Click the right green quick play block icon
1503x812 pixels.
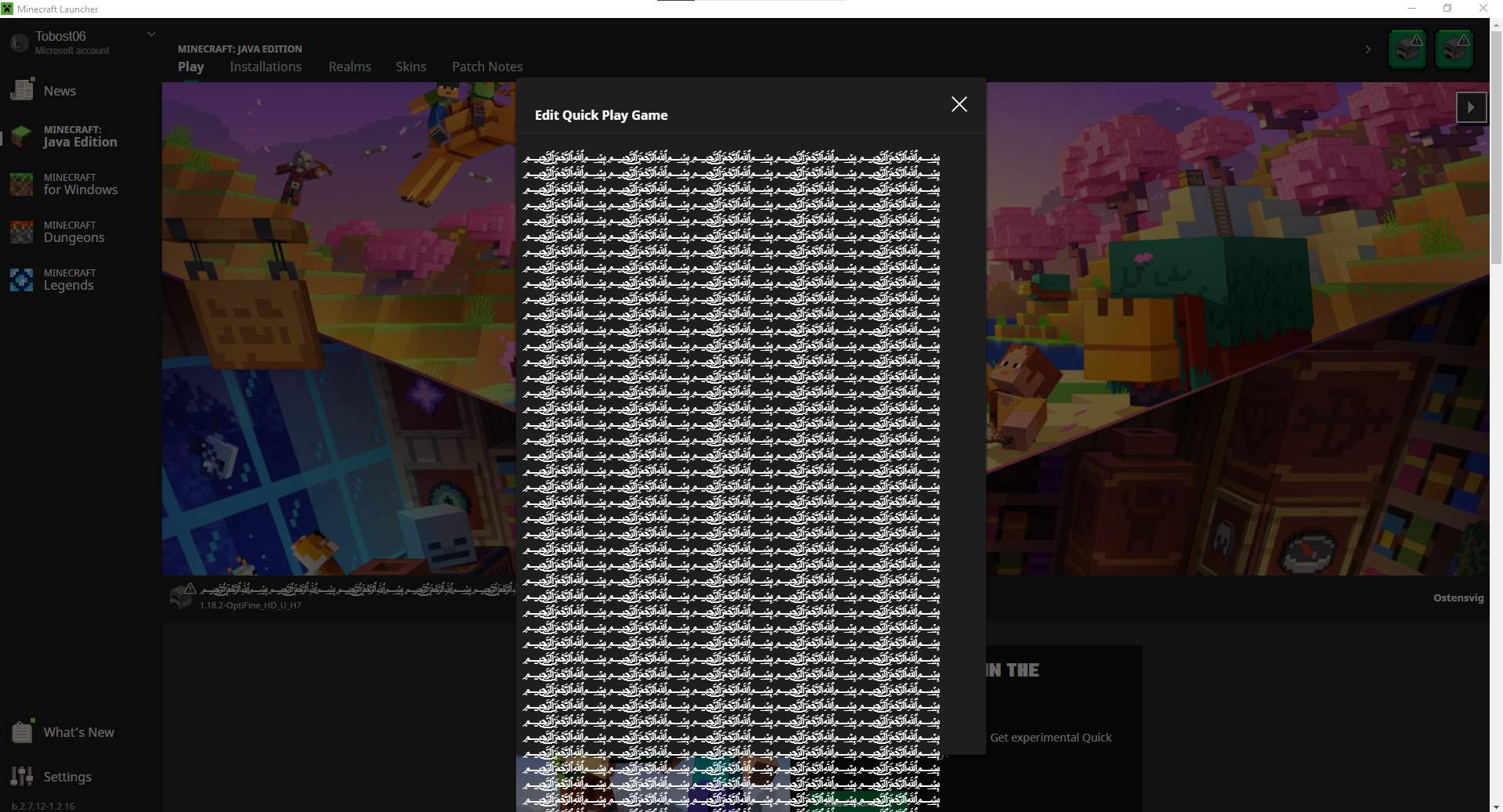coord(1454,49)
